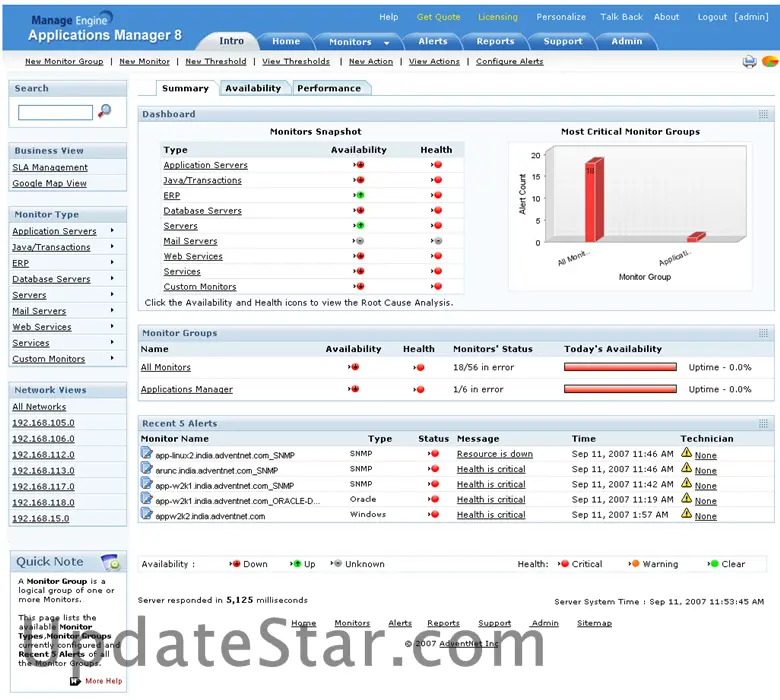
Task: Click Web Services health status icon
Action: pyautogui.click(x=437, y=256)
